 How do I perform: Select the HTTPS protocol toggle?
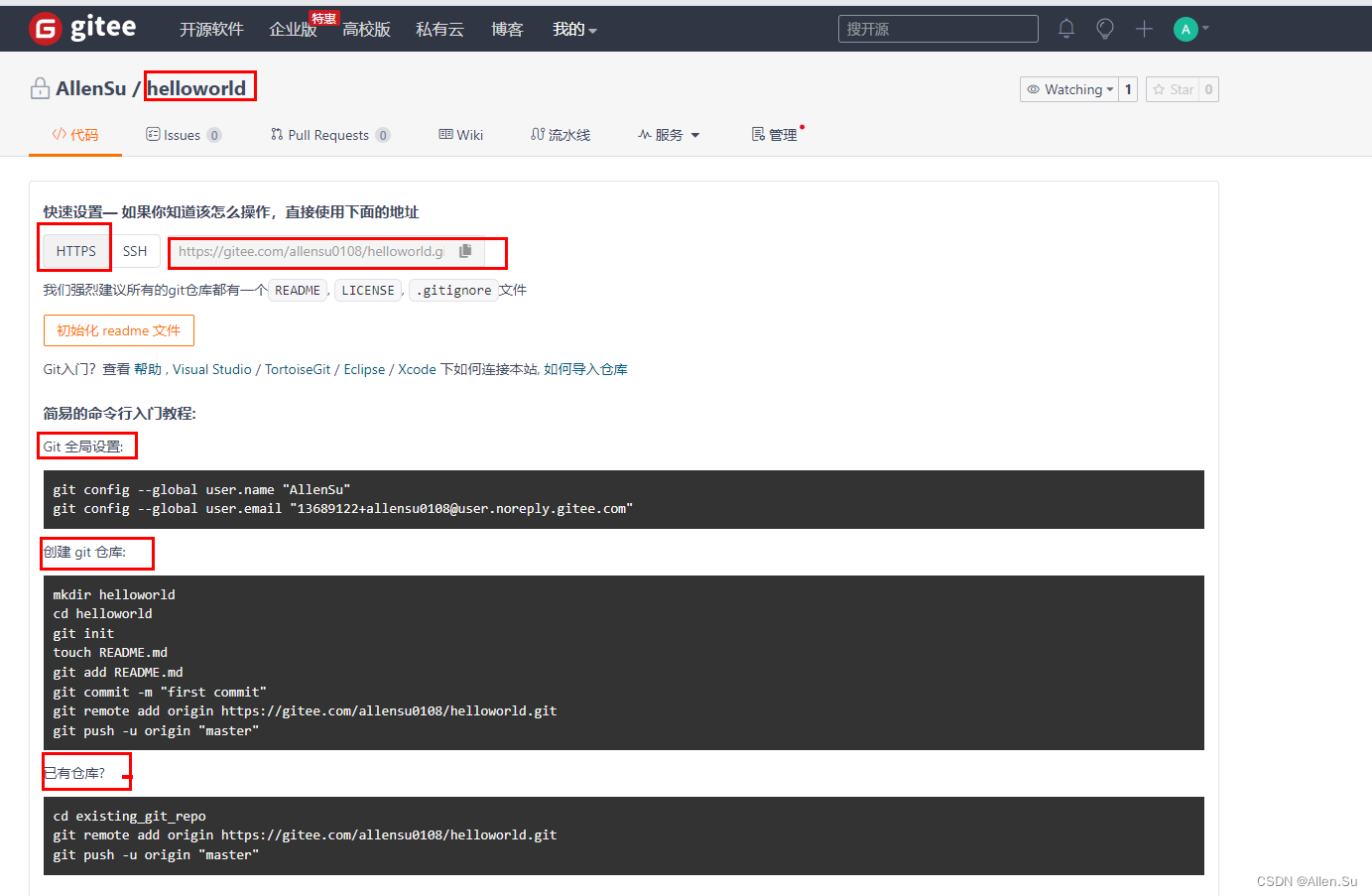pos(76,251)
